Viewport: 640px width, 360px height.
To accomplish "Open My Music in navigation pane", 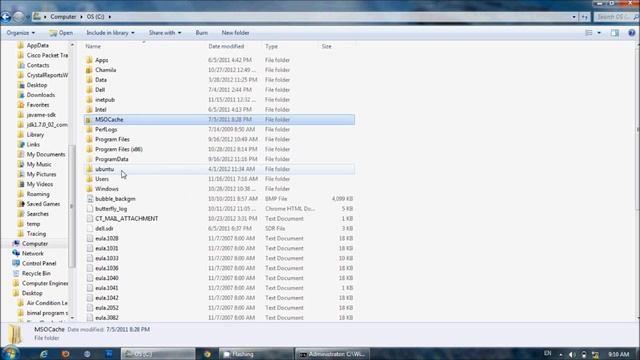I will pyautogui.click(x=39, y=164).
